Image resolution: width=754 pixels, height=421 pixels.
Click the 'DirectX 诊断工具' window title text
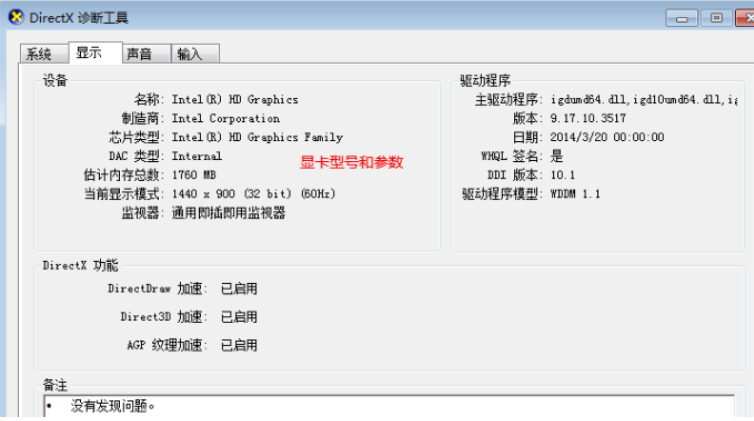(80, 18)
